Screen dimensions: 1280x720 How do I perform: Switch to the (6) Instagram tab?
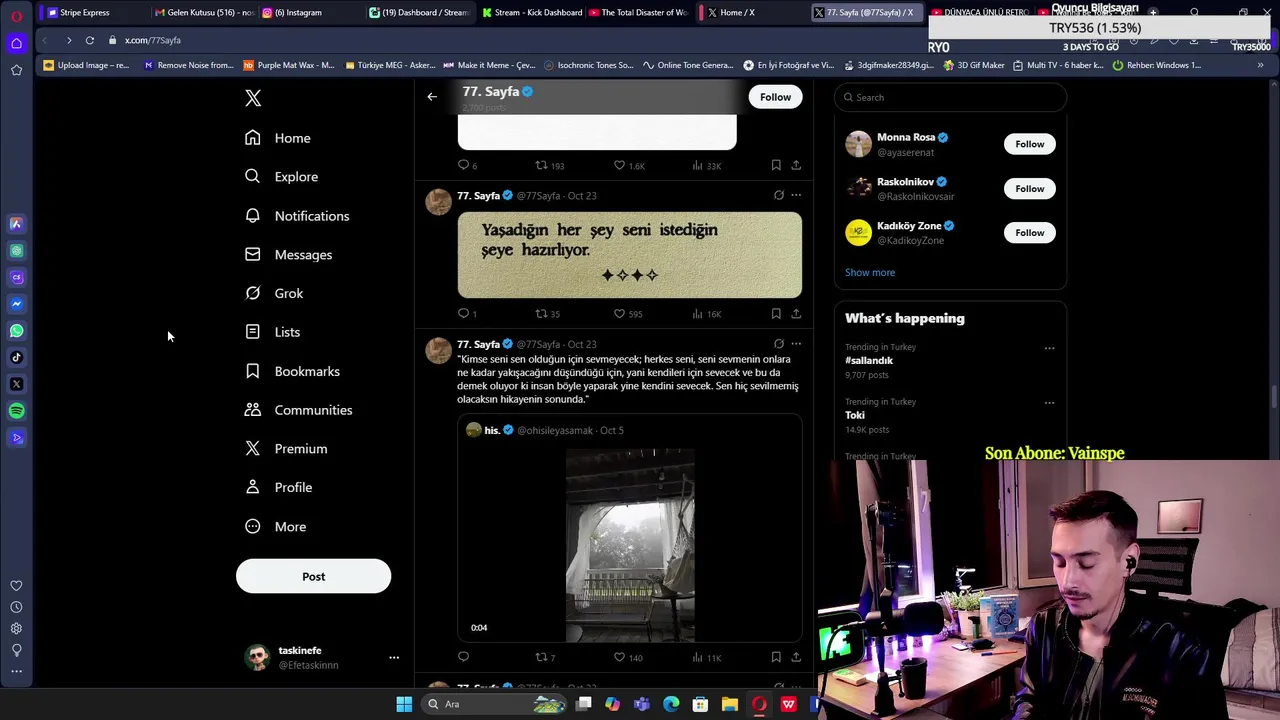coord(298,12)
